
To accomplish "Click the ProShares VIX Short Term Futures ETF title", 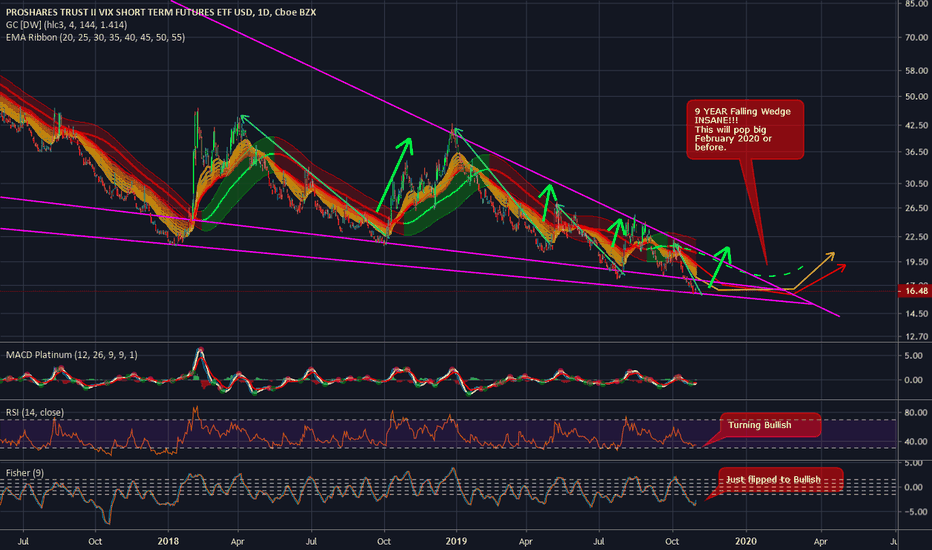I will click(161, 12).
